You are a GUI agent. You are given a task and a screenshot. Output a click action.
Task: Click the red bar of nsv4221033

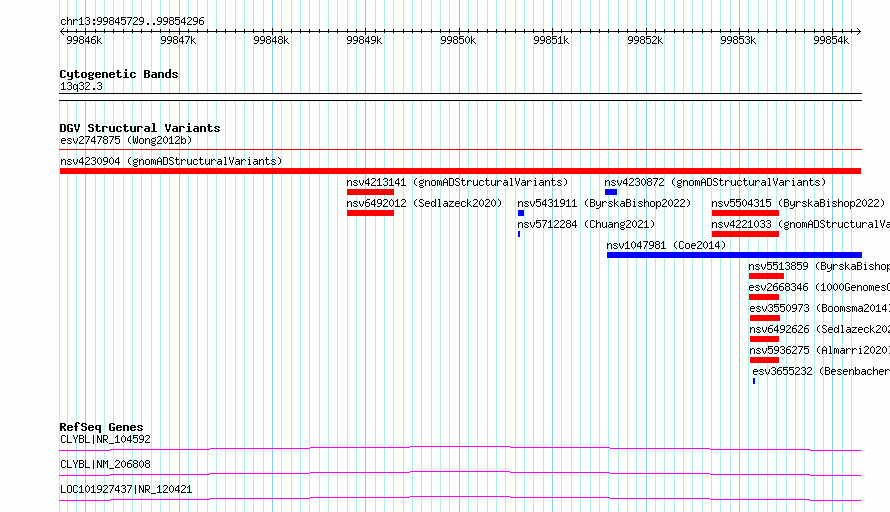click(745, 234)
